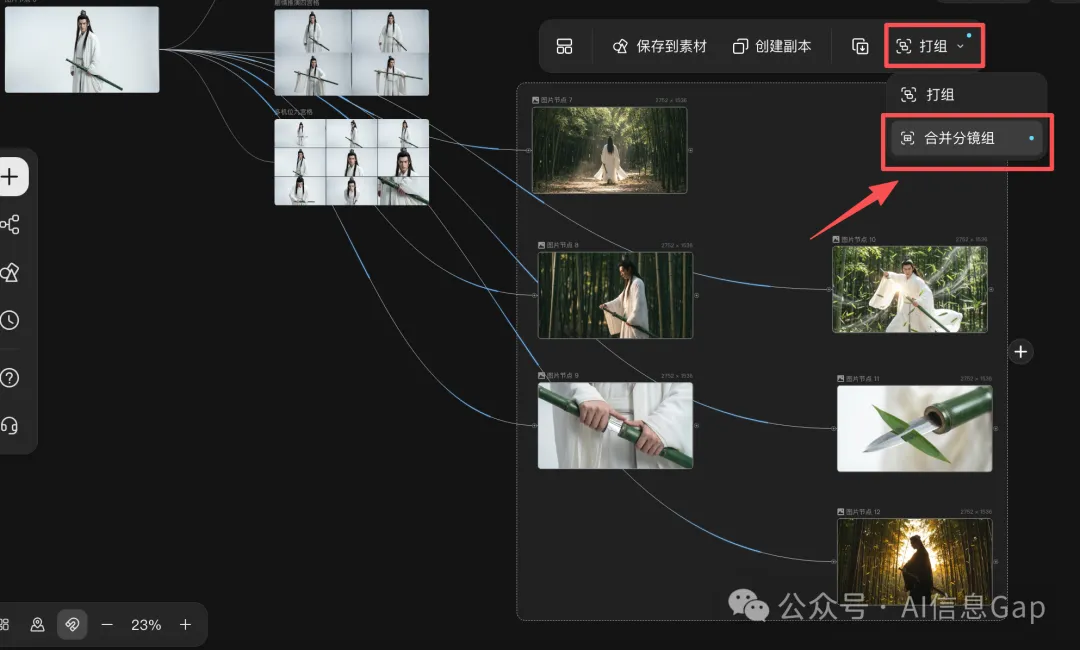
Task: Click 保存到素材 in the toolbar
Action: 659,46
